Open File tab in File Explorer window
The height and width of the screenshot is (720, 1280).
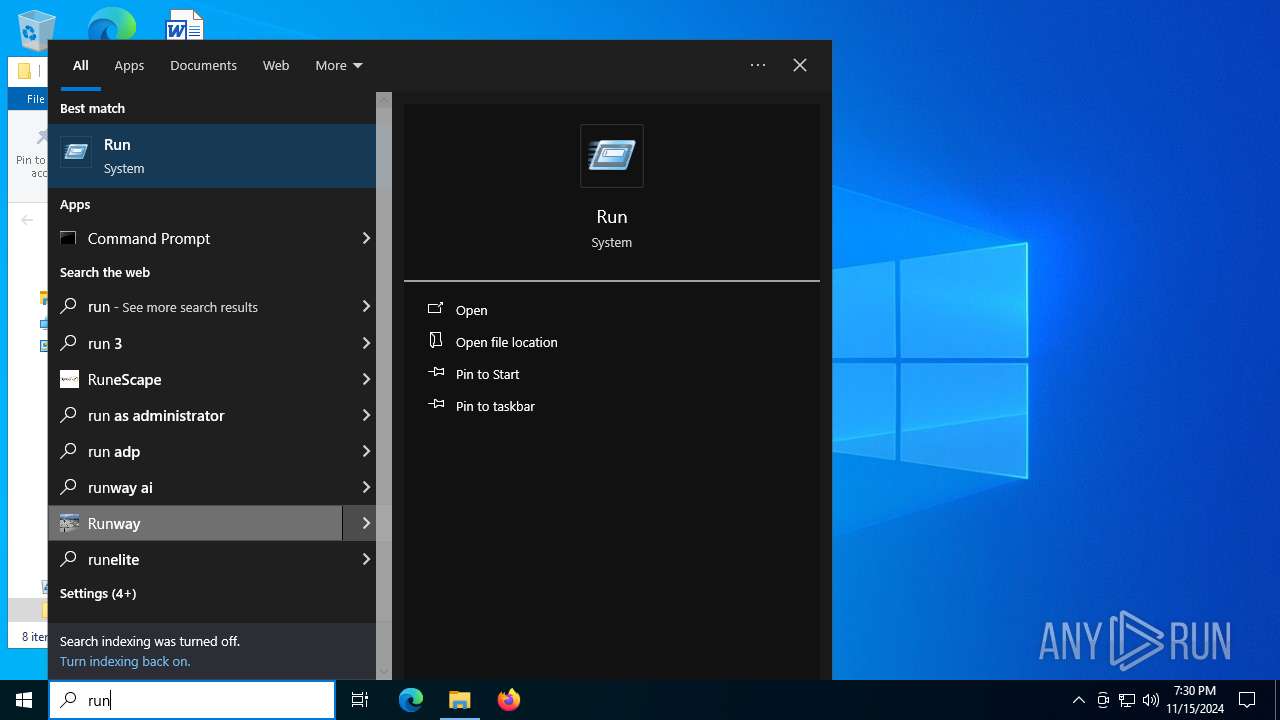35,99
